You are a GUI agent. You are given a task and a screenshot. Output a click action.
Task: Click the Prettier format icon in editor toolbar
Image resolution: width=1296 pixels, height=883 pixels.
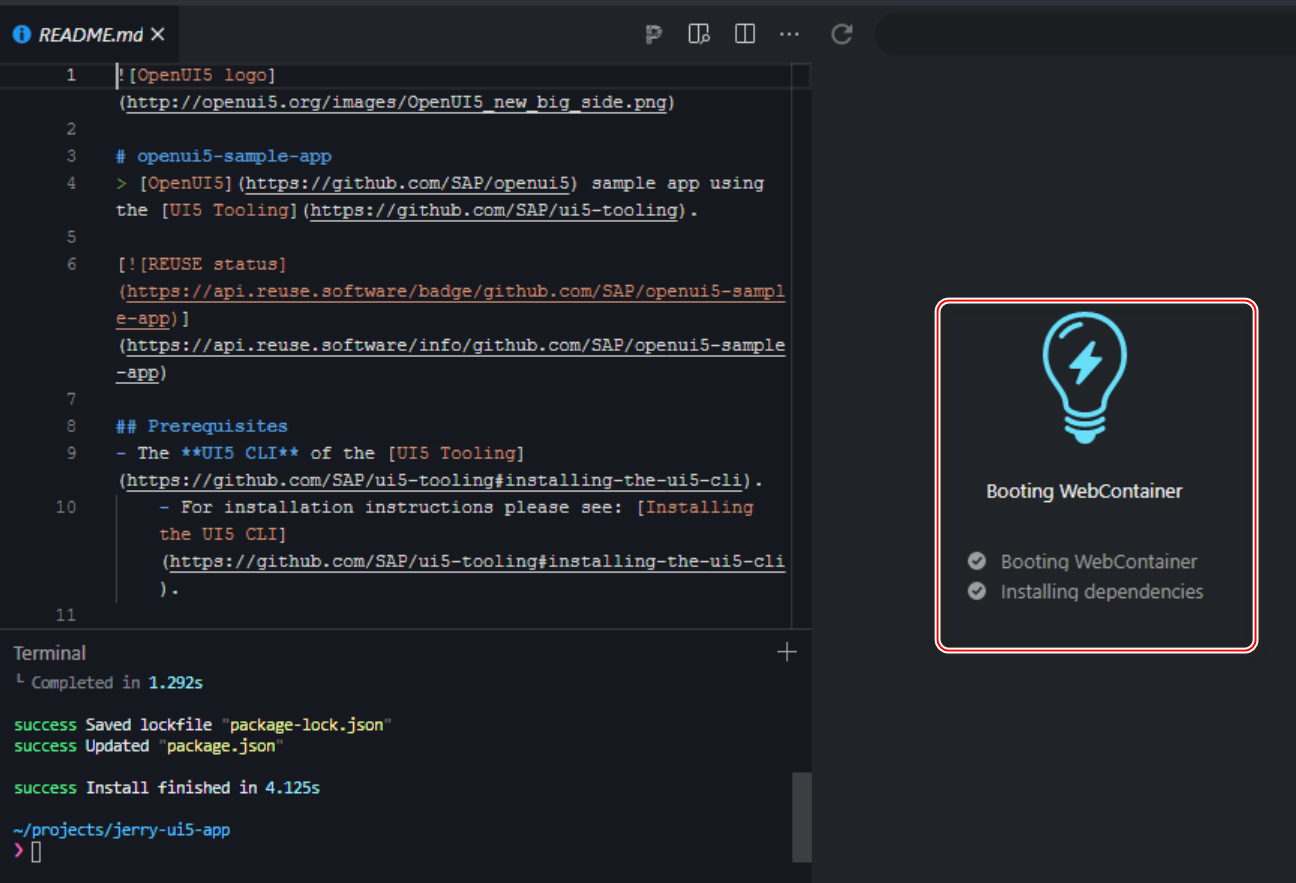tap(654, 35)
